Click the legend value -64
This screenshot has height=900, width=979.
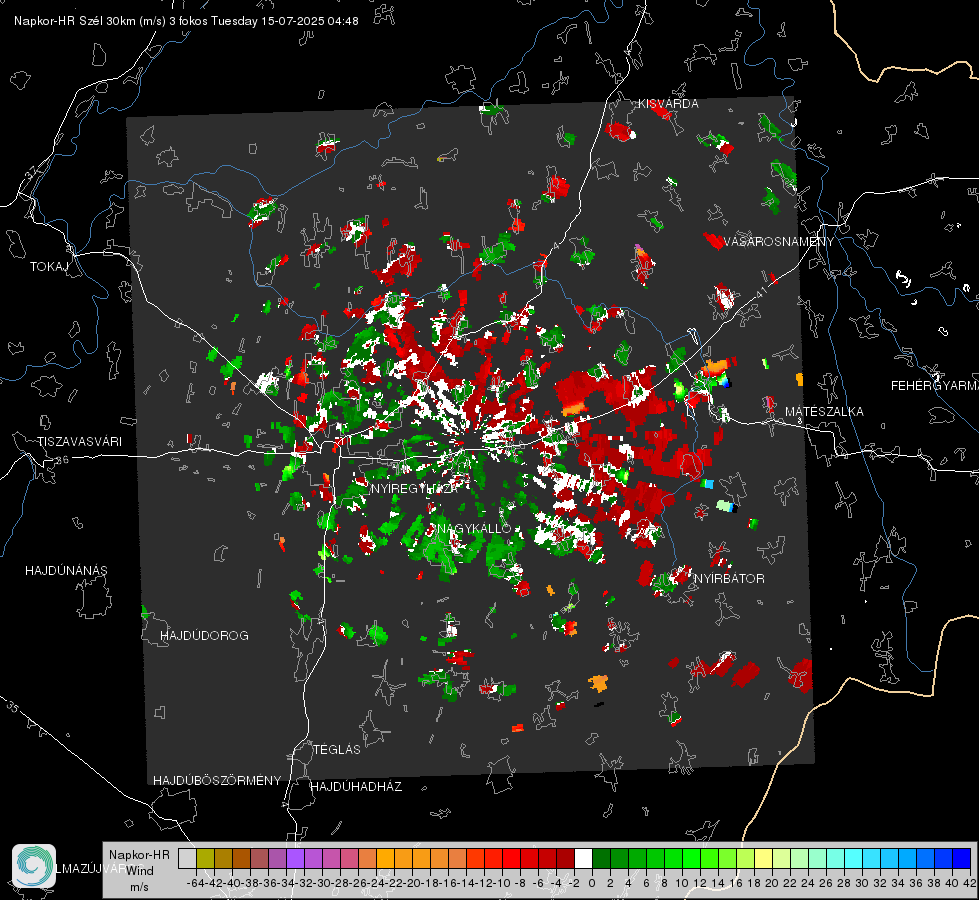(195, 883)
